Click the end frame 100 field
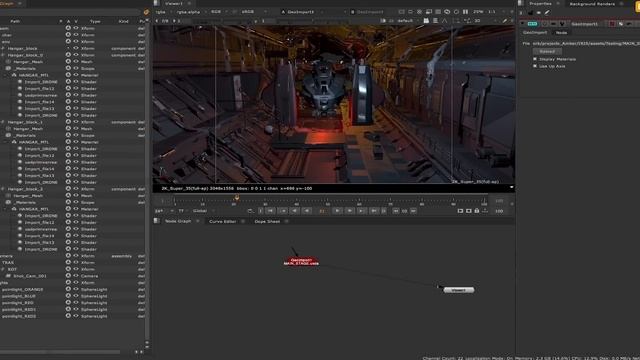The height and width of the screenshot is (360, 640). click(499, 211)
